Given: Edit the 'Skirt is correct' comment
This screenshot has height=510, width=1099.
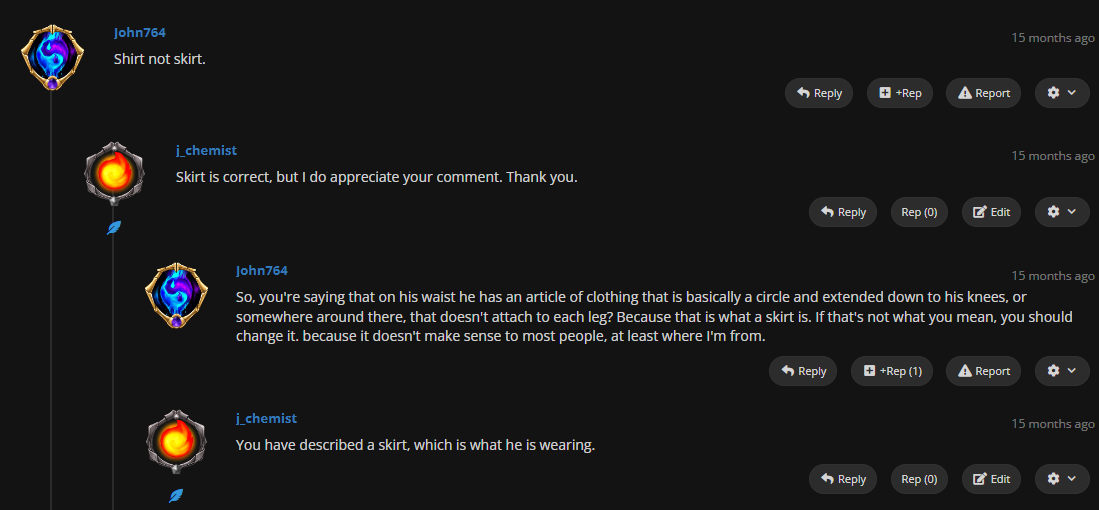Looking at the screenshot, I should click(x=991, y=212).
